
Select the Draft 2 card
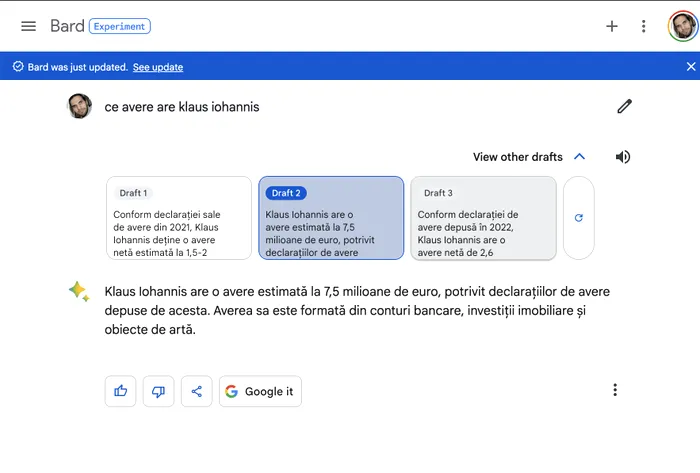(x=331, y=218)
